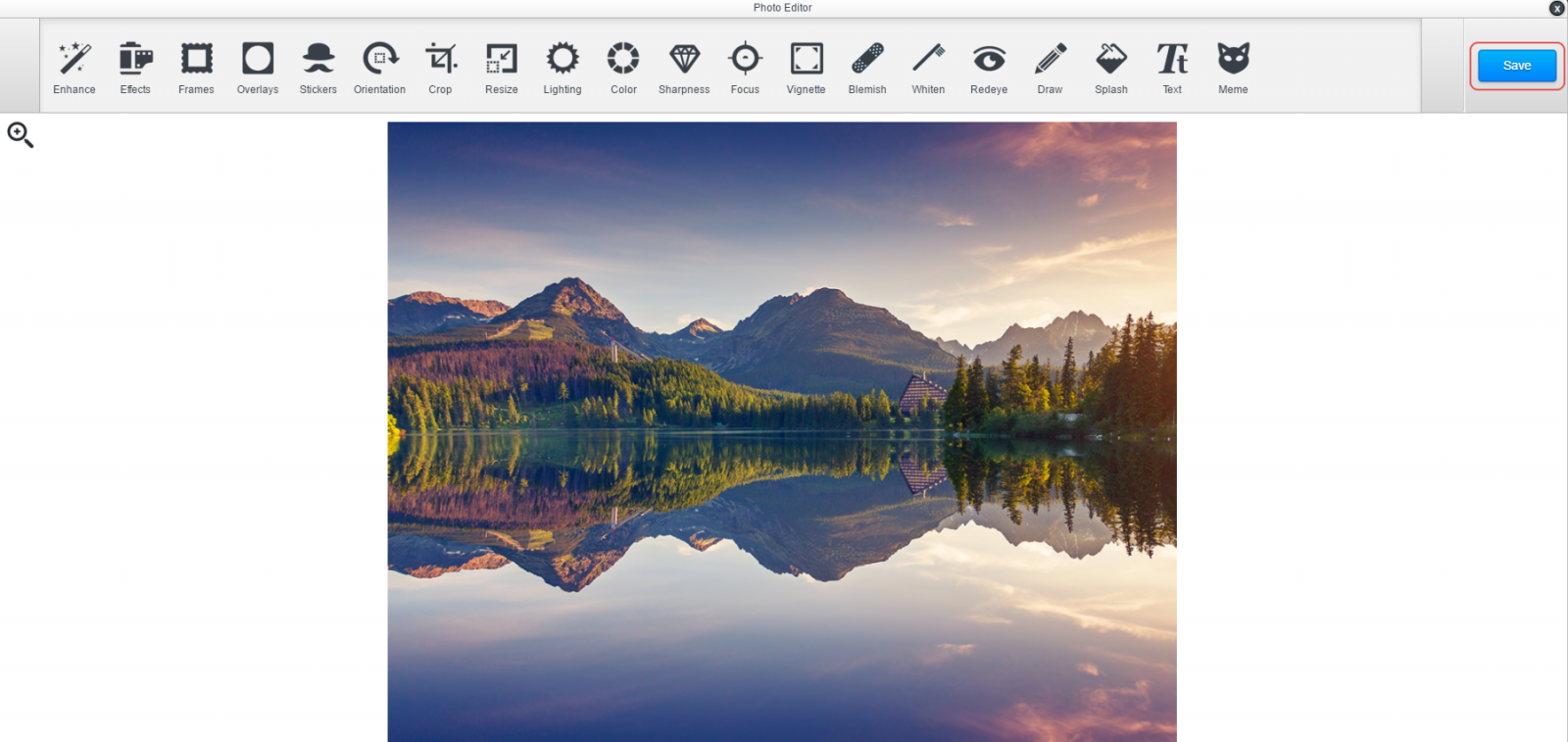Activate the Focus tool

tap(745, 67)
